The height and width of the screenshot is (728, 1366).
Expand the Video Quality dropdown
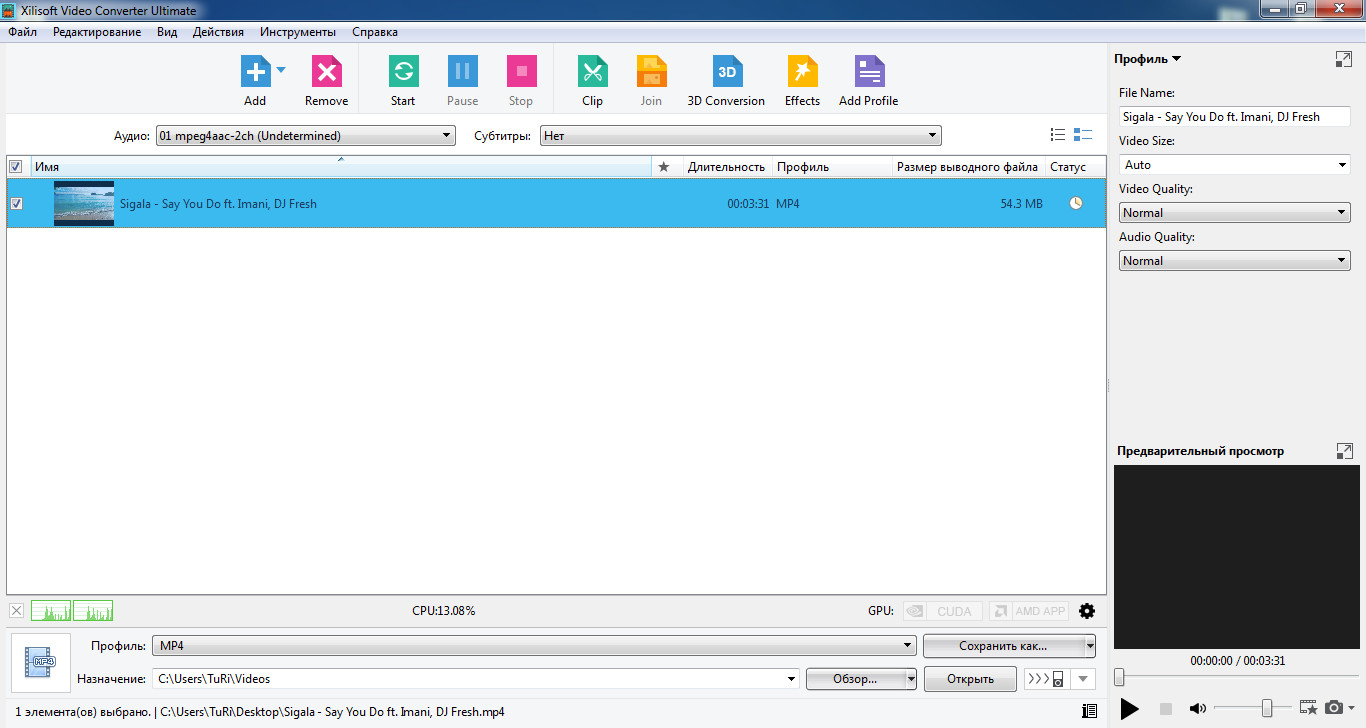(x=1234, y=213)
